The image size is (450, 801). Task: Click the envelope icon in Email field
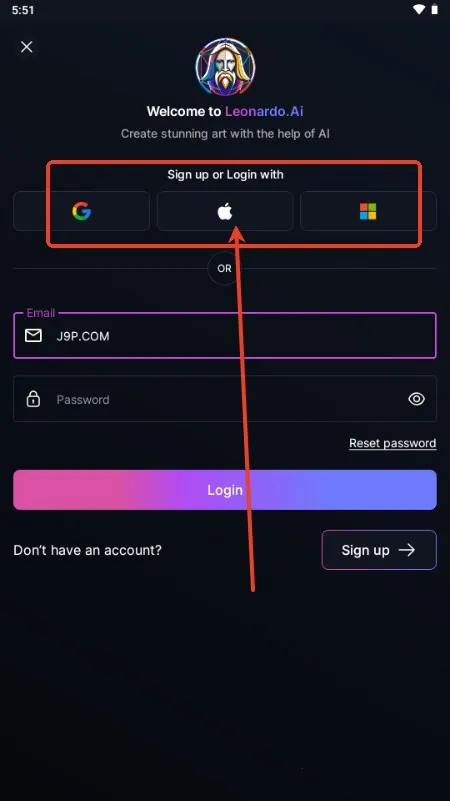pyautogui.click(x=33, y=336)
